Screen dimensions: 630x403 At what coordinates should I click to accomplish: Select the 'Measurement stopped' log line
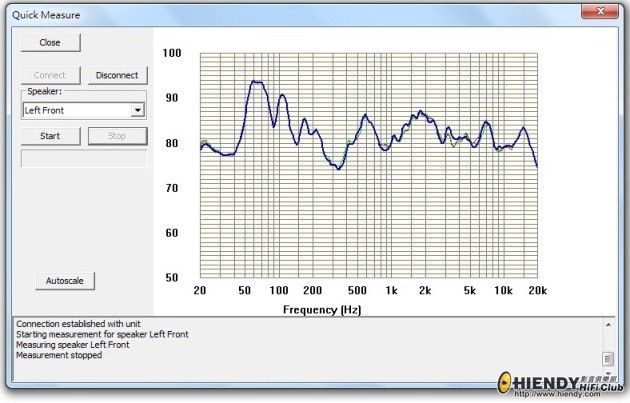point(59,355)
